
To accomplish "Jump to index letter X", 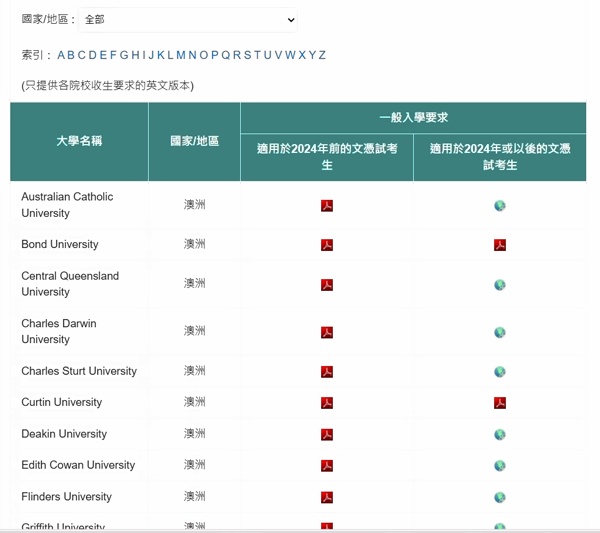I will (302, 55).
